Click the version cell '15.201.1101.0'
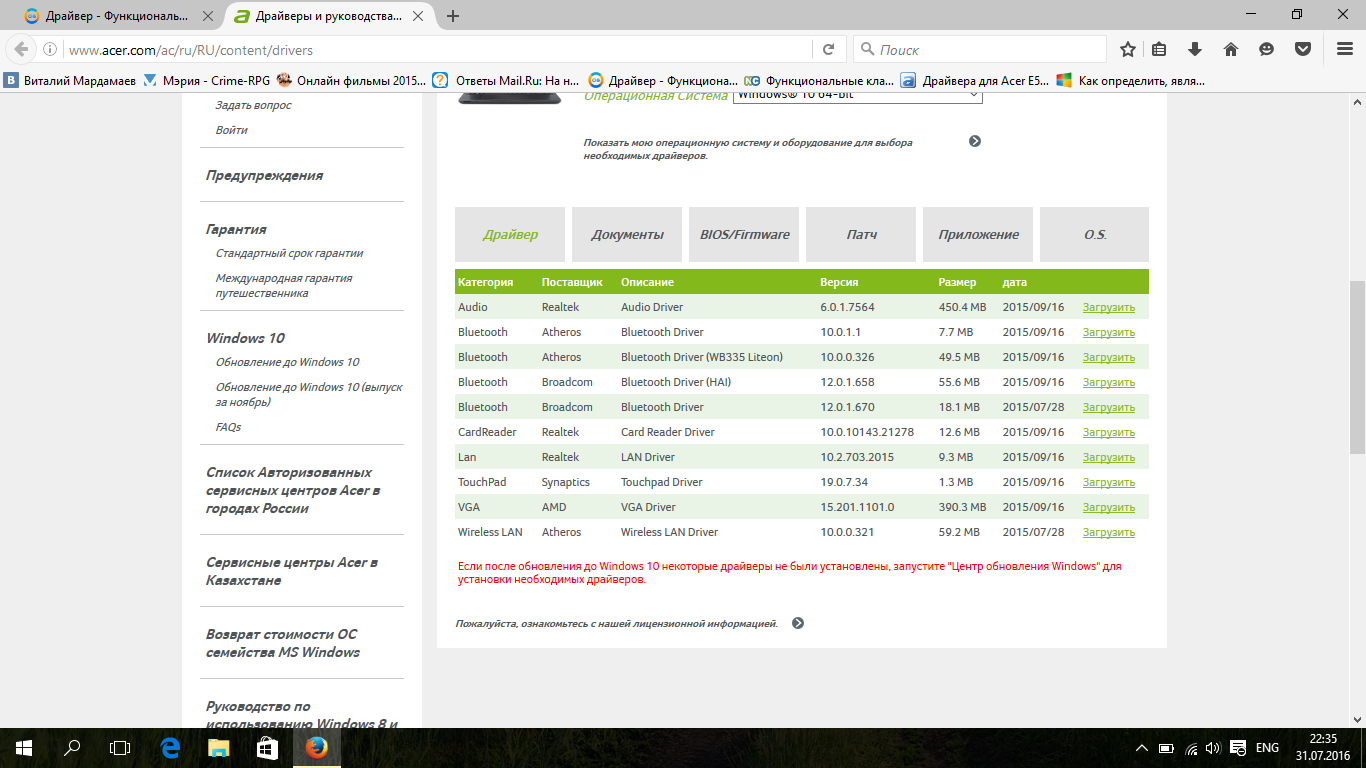Viewport: 1366px width, 768px height. [857, 507]
